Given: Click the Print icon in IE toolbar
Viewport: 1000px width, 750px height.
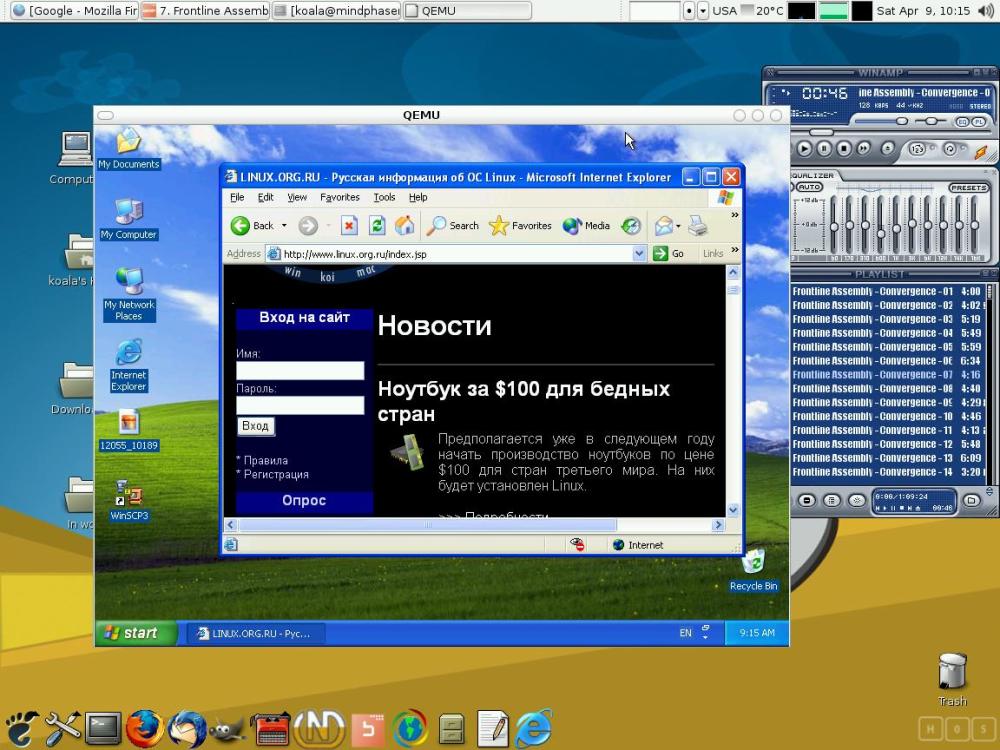Looking at the screenshot, I should point(697,226).
